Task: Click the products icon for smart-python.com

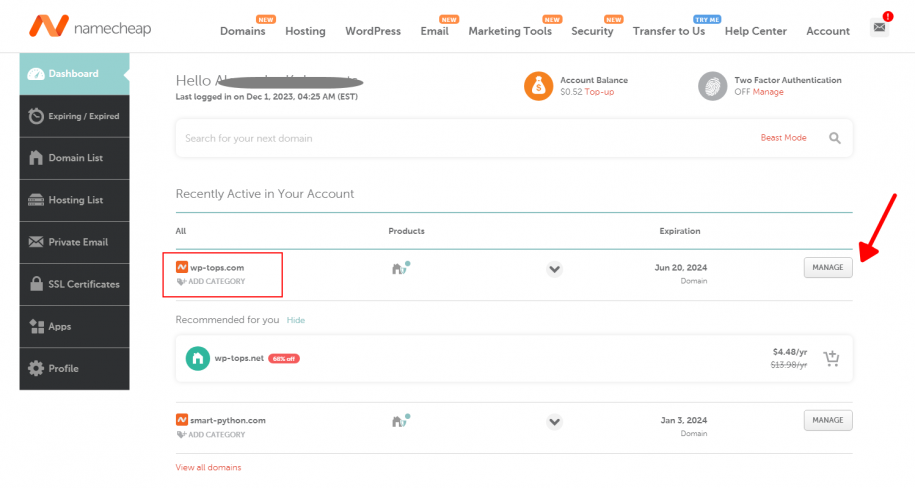Action: 401,421
